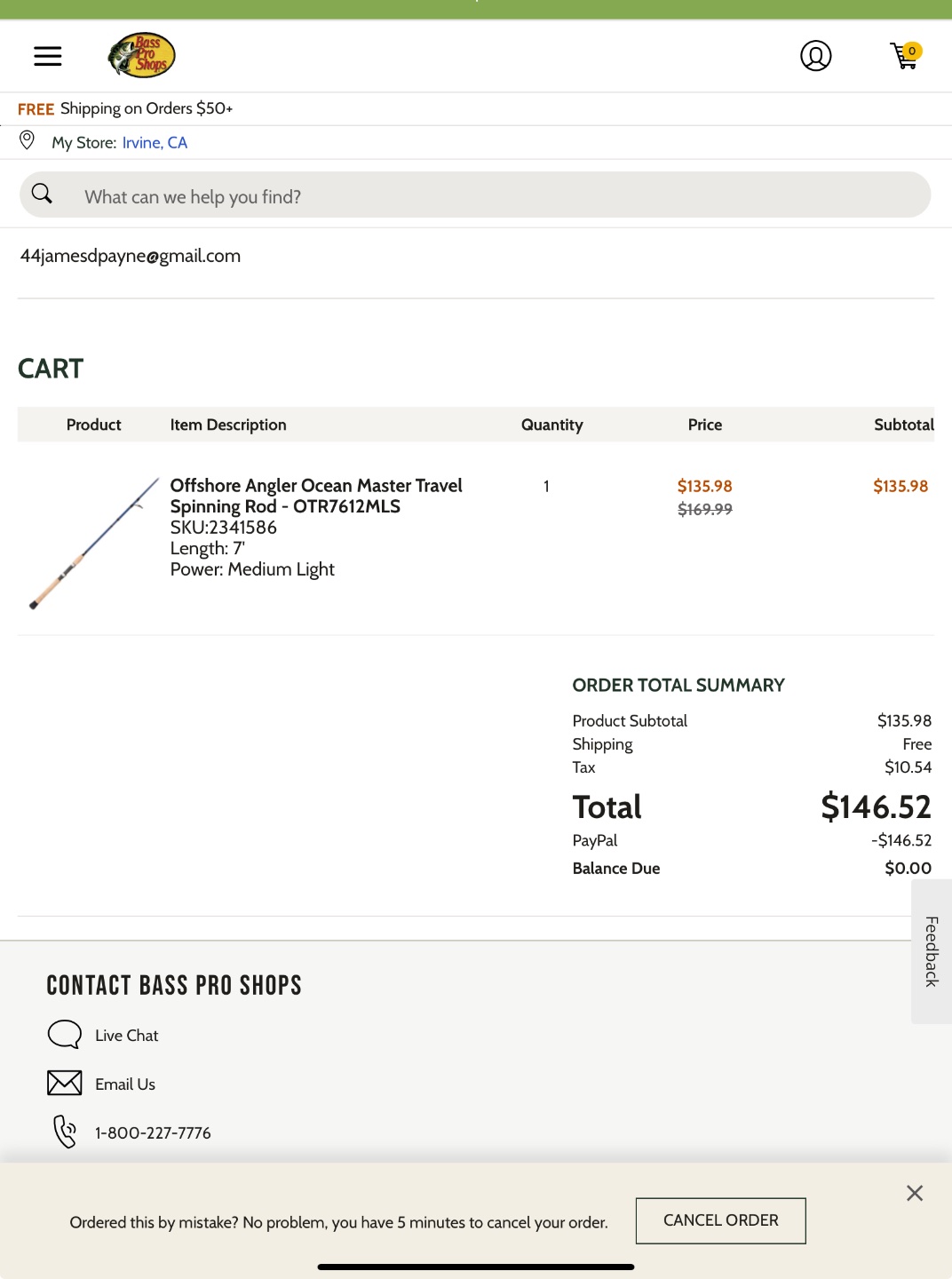Click the Live Chat link

pos(127,1036)
